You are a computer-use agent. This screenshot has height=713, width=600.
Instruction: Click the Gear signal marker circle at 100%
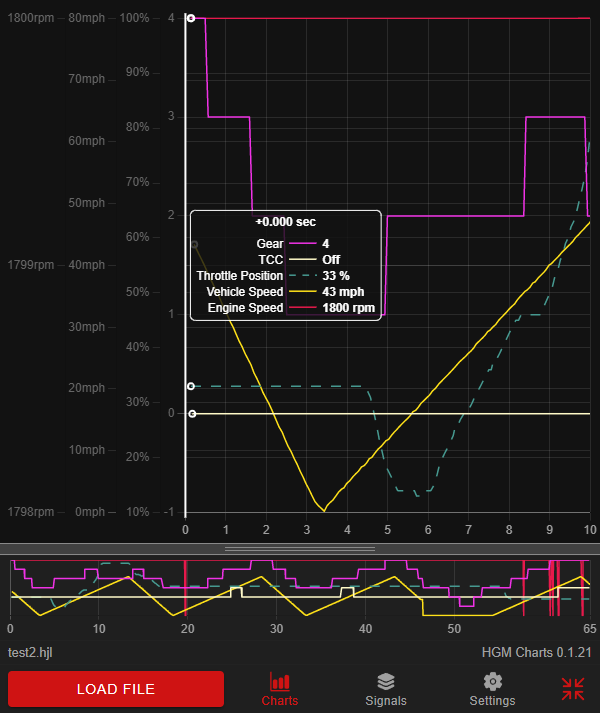191,18
